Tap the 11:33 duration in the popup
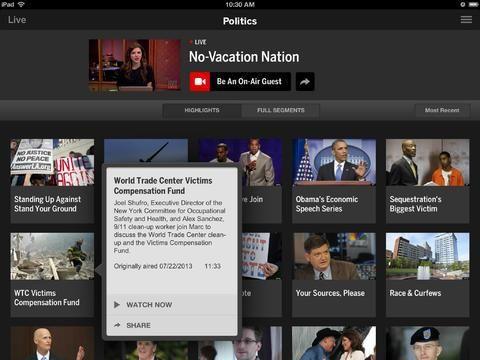Screen dimensions: 480x360 (213, 266)
